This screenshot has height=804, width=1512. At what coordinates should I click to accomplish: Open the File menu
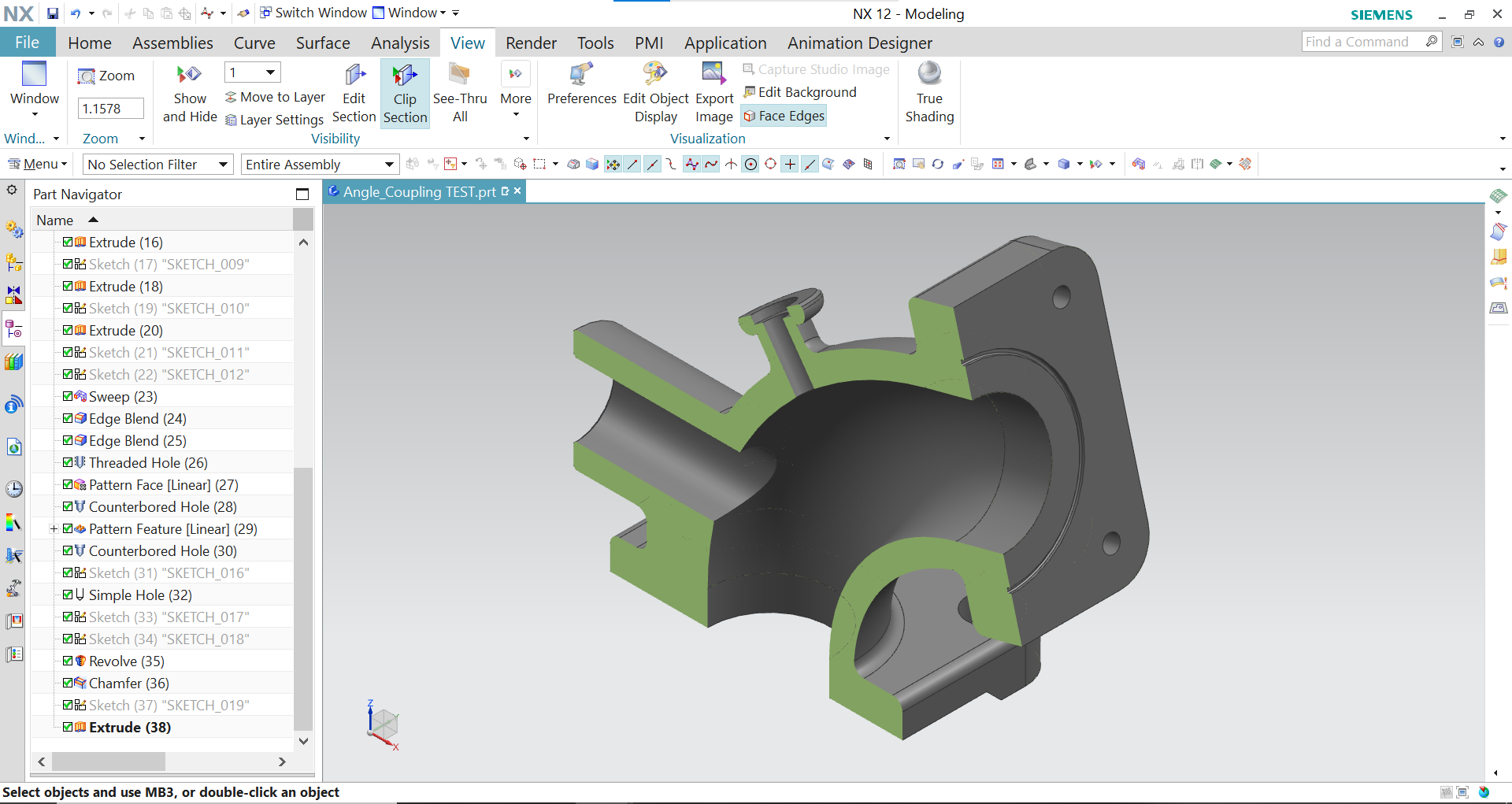(28, 43)
